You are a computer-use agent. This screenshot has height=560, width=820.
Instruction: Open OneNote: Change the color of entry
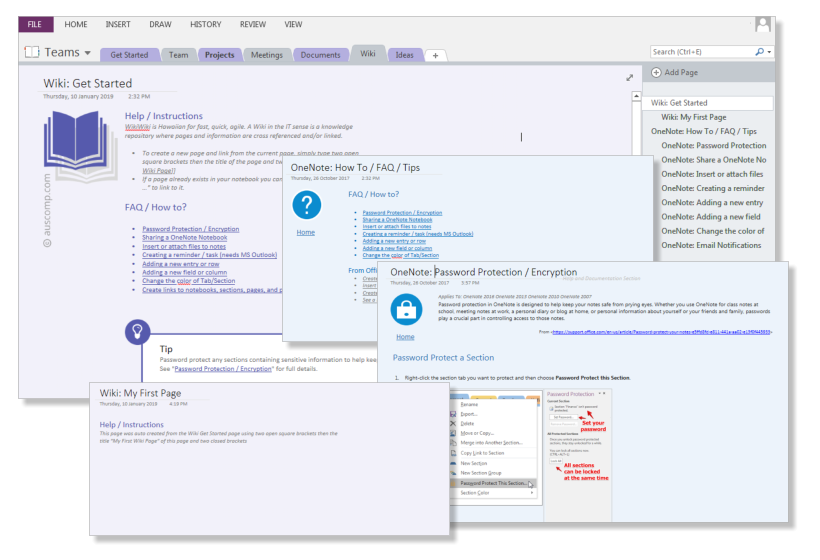(x=712, y=231)
